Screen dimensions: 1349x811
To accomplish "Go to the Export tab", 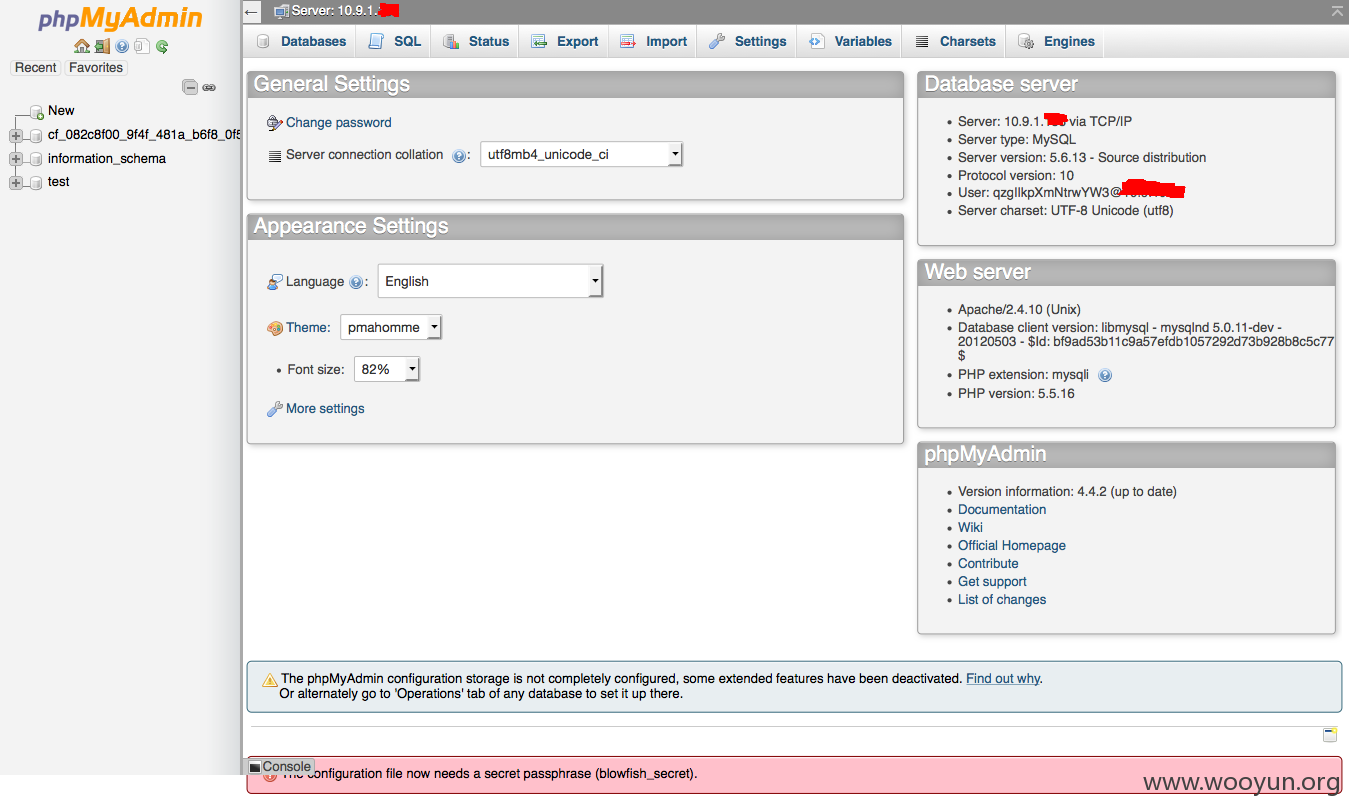I will tap(565, 41).
